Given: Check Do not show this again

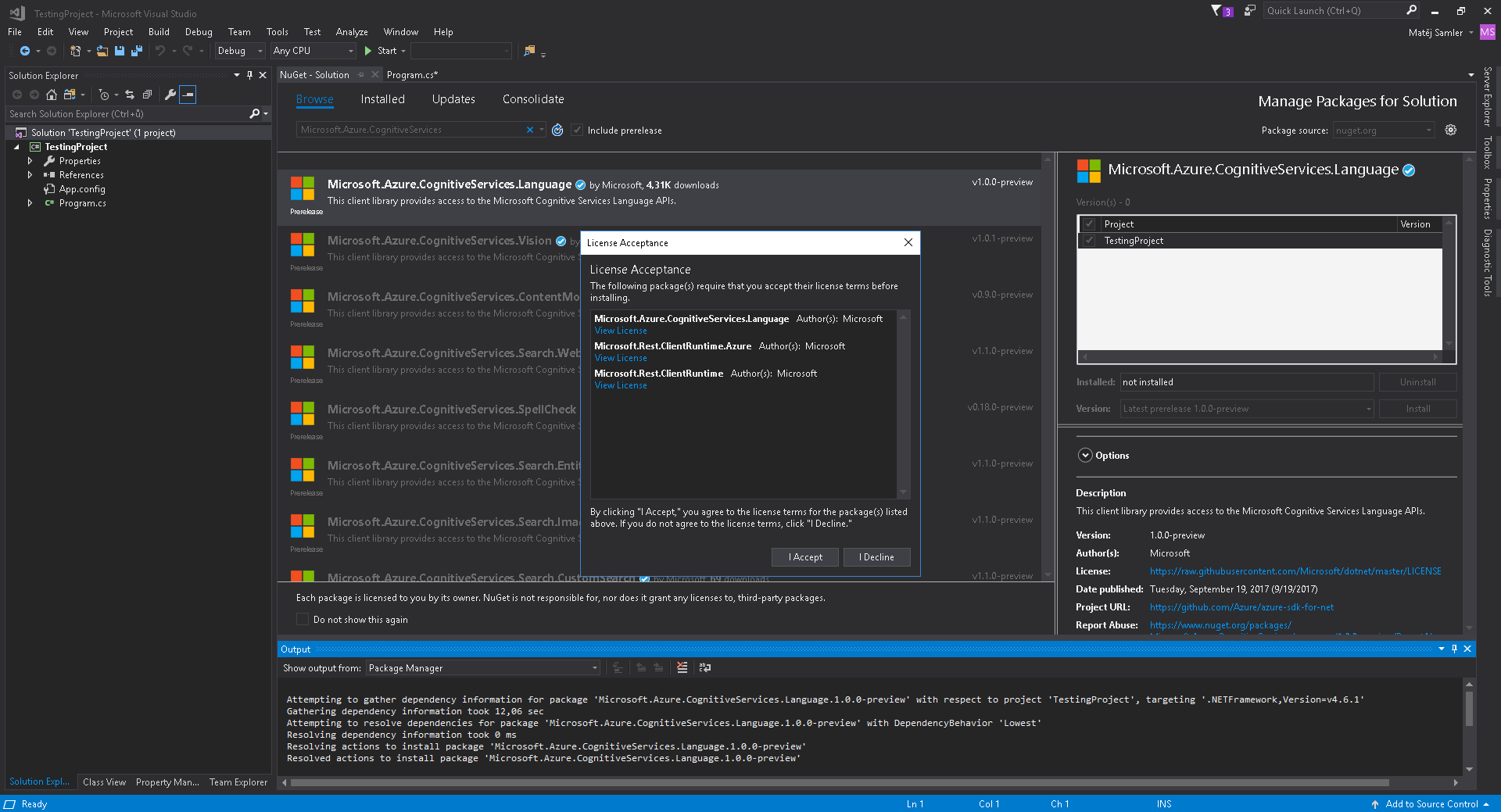Looking at the screenshot, I should (x=302, y=619).
